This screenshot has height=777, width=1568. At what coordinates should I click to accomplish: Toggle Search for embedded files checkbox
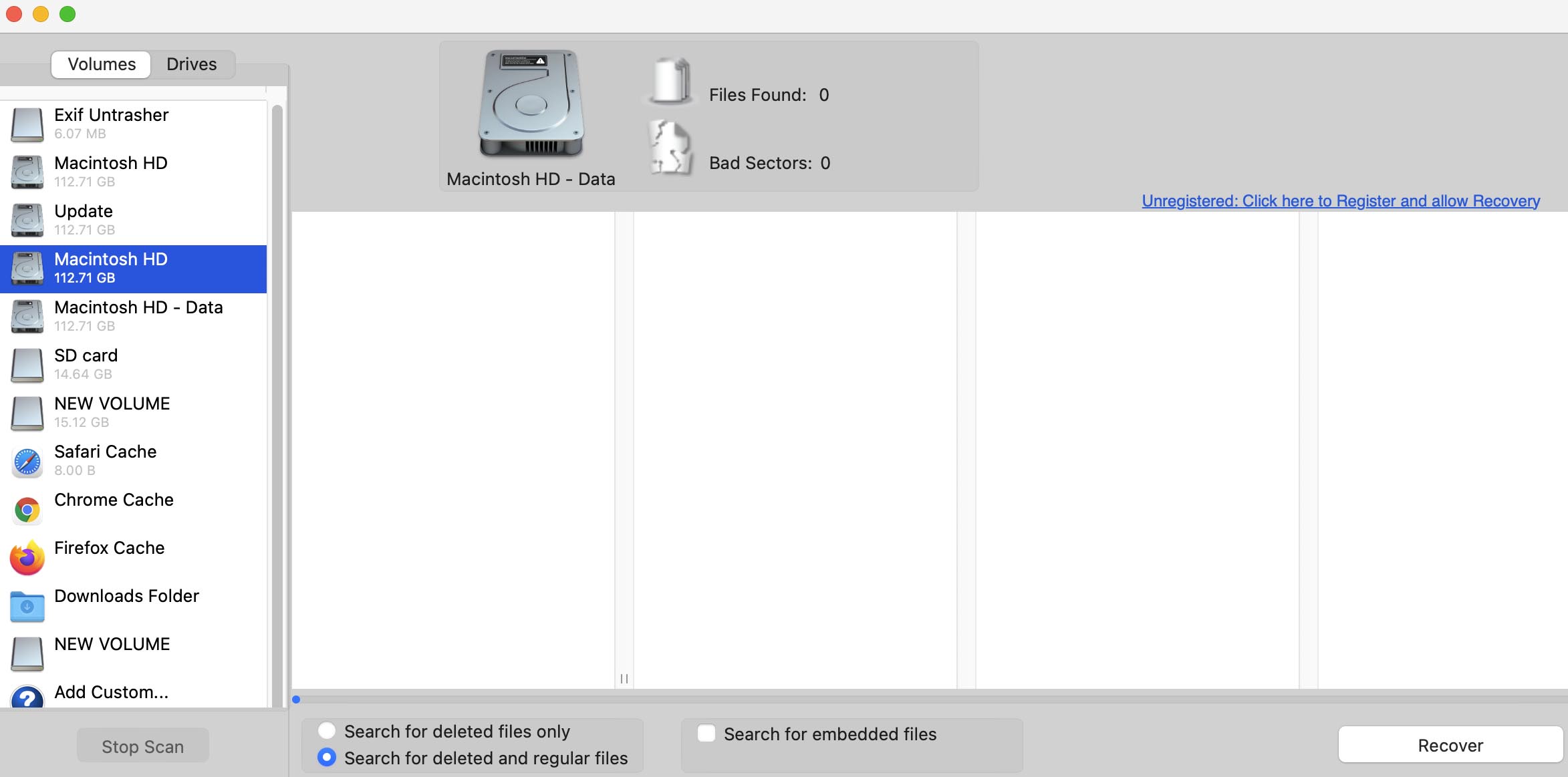pyautogui.click(x=706, y=733)
